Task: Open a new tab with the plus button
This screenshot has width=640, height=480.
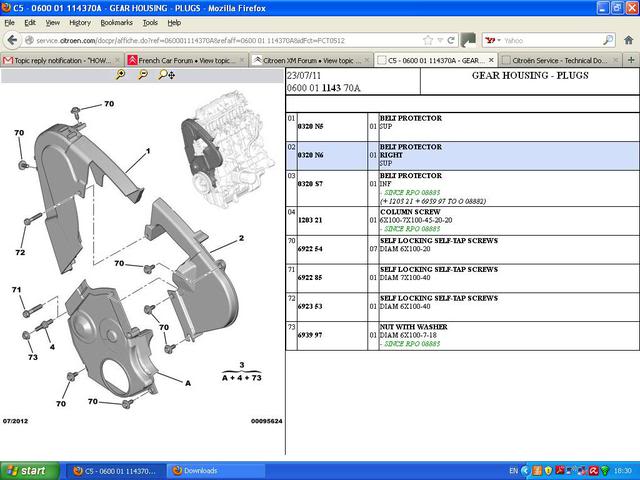Action: 631,60
